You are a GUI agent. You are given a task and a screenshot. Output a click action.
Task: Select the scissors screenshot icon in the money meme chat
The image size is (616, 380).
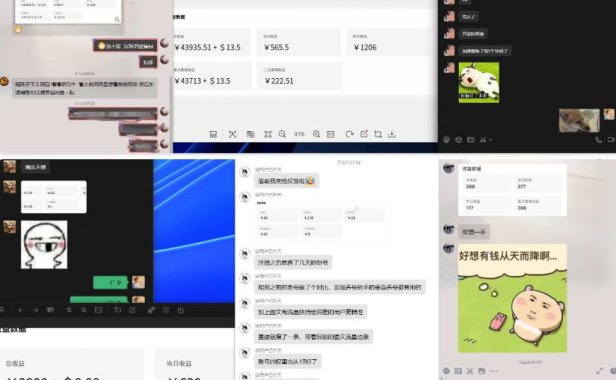(470, 371)
